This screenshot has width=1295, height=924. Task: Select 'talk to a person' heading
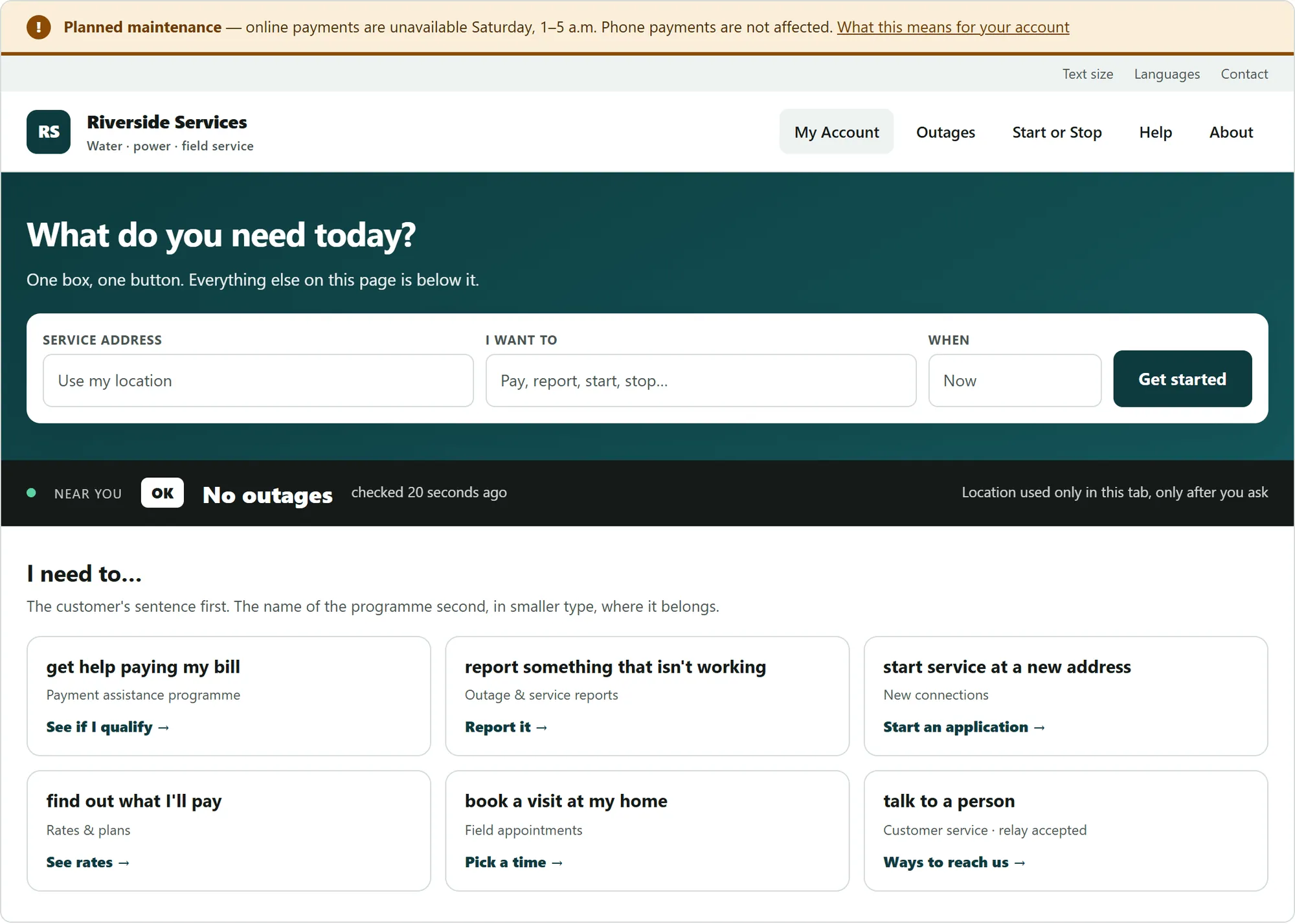point(949,802)
